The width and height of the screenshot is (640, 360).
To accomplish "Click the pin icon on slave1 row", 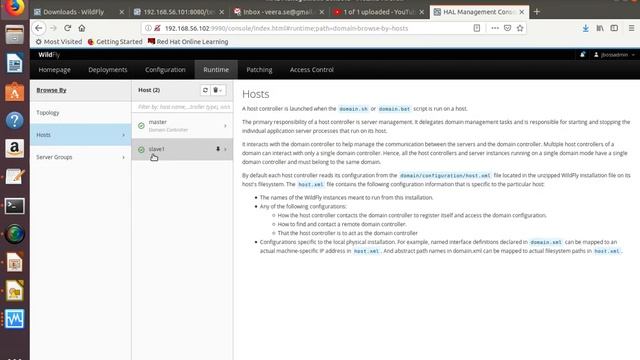I will click(218, 149).
